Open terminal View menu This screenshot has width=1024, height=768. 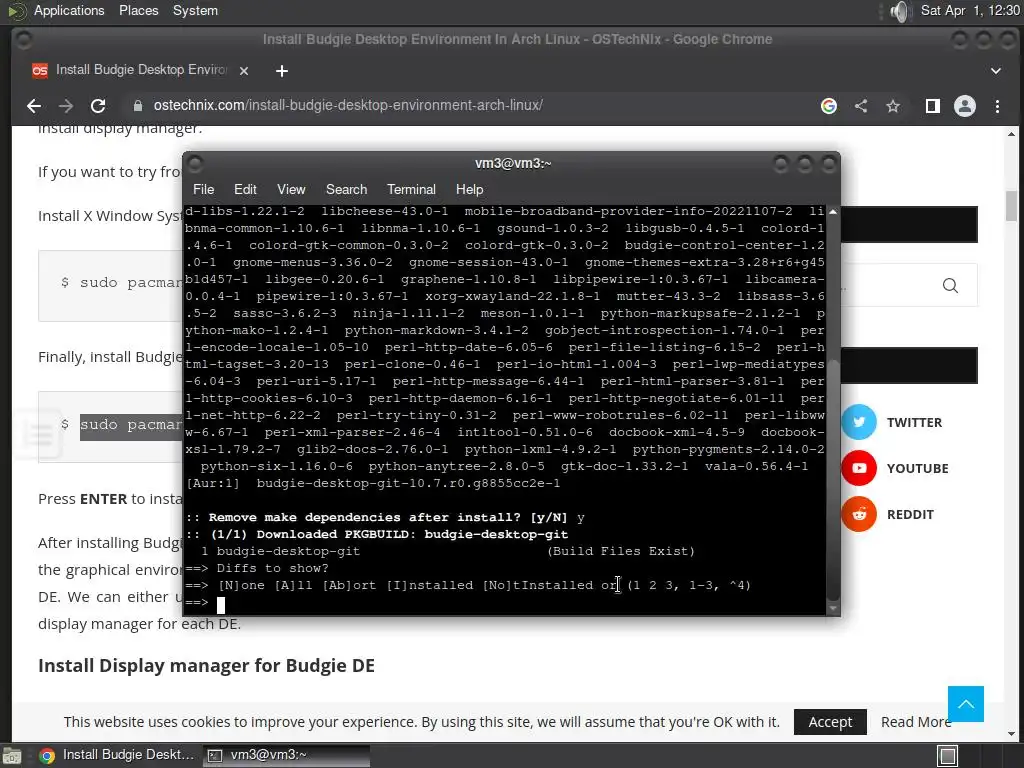point(291,189)
